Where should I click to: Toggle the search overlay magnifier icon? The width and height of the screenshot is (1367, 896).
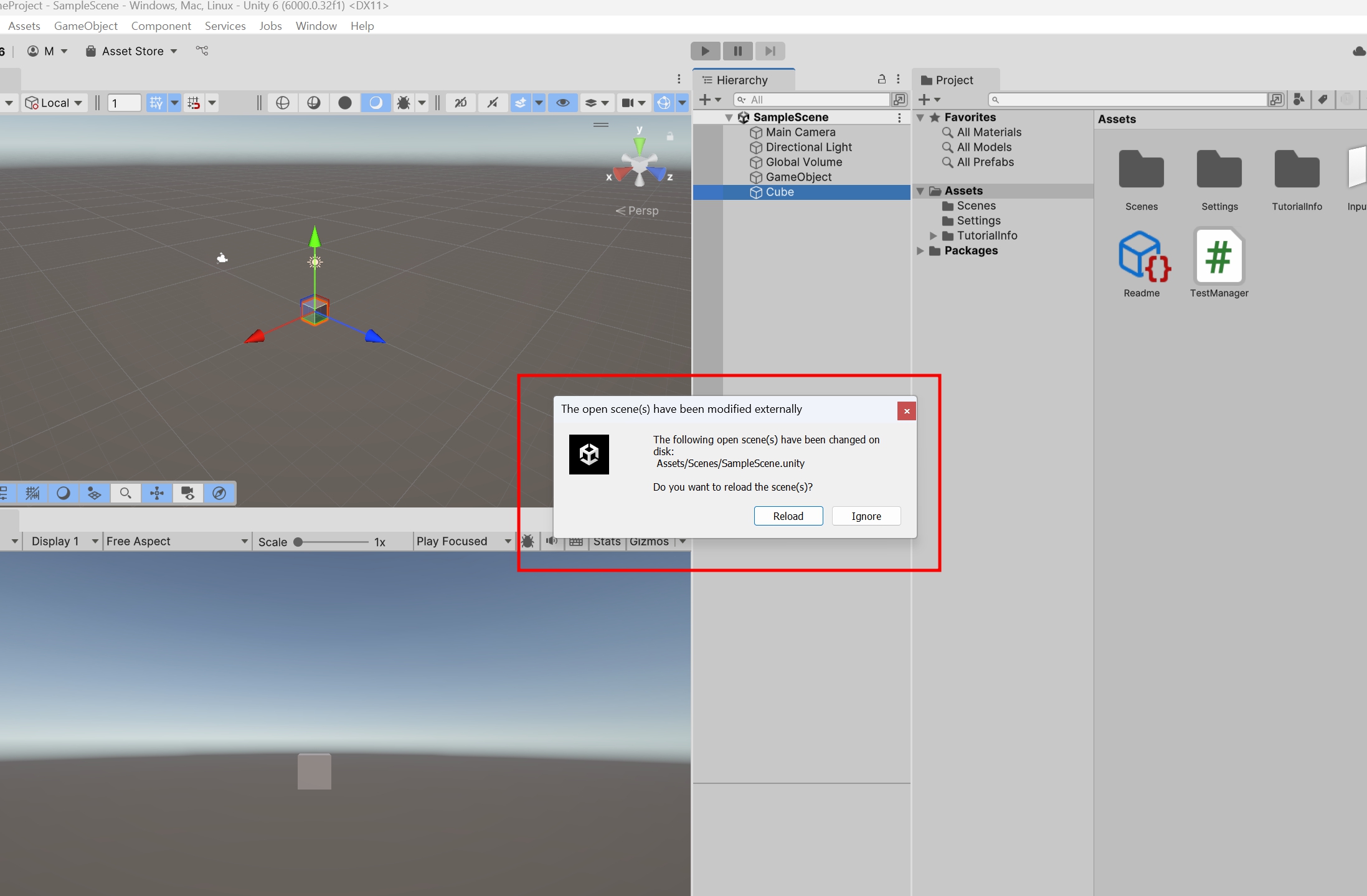point(125,493)
